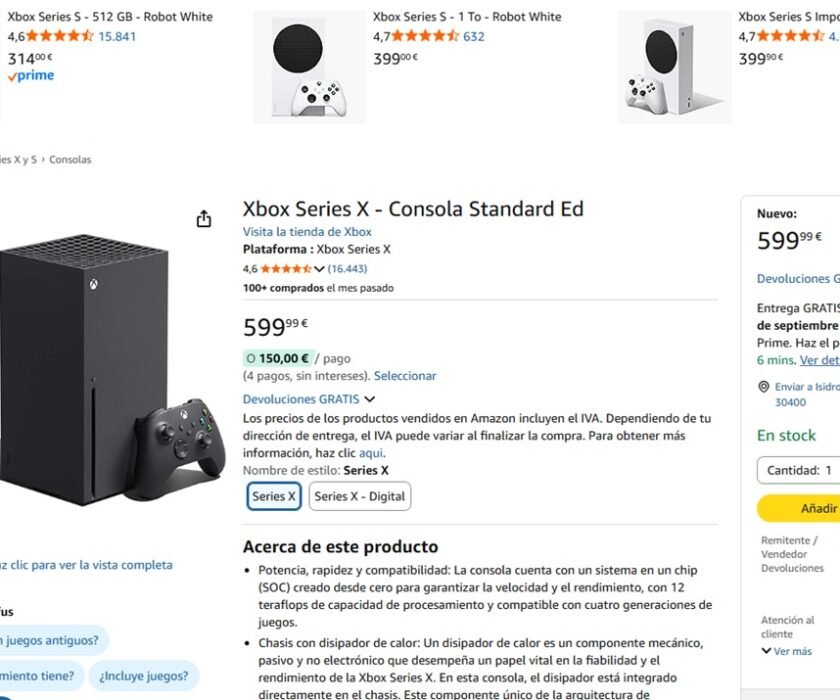Click the Seleccionar installments link
Screen dimensions: 840x700
tap(405, 376)
